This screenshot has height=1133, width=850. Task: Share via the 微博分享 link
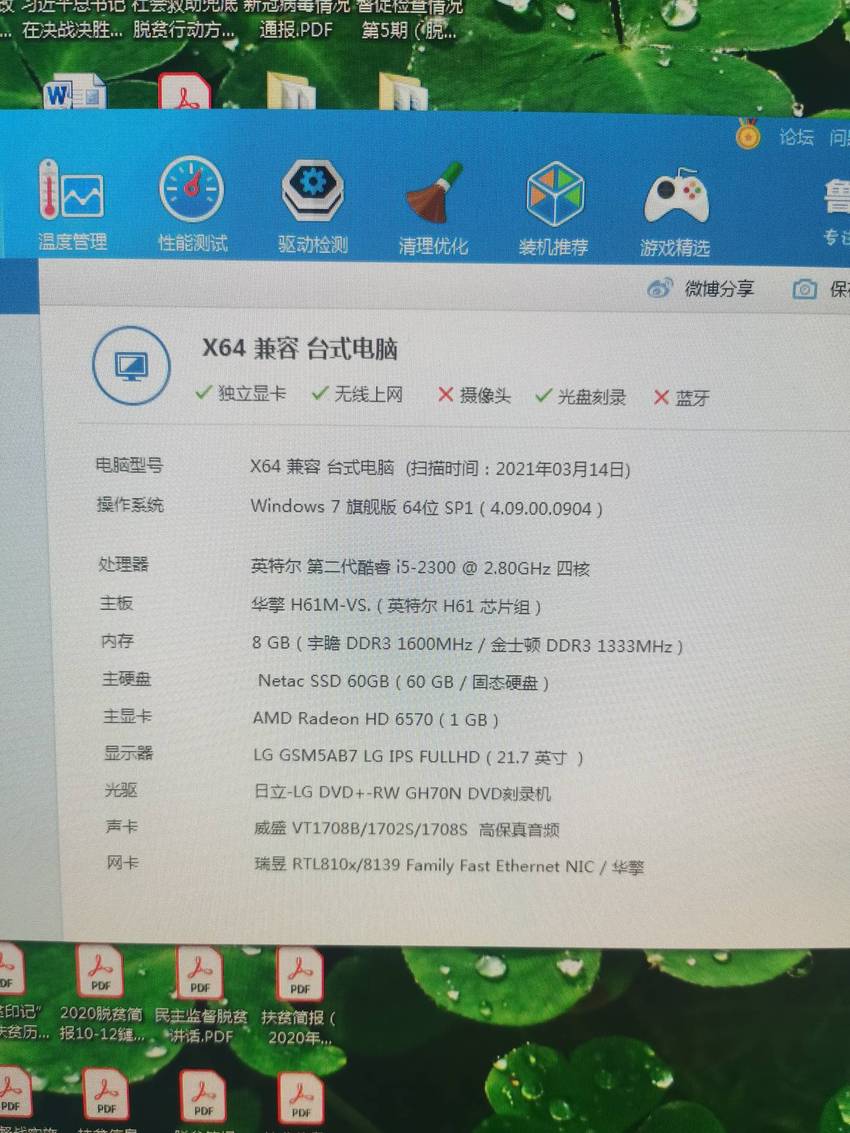pyautogui.click(x=719, y=289)
